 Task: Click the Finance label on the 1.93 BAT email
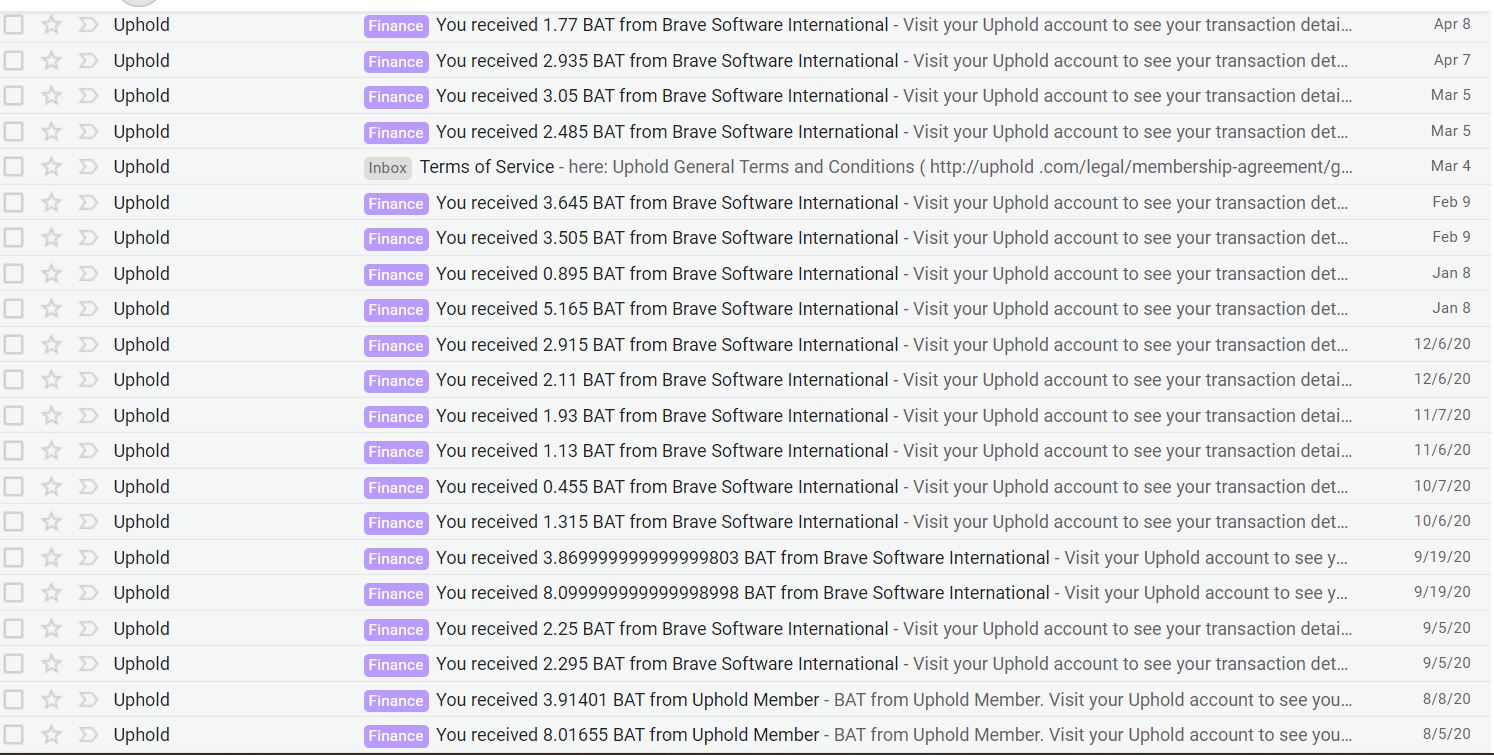[x=396, y=416]
